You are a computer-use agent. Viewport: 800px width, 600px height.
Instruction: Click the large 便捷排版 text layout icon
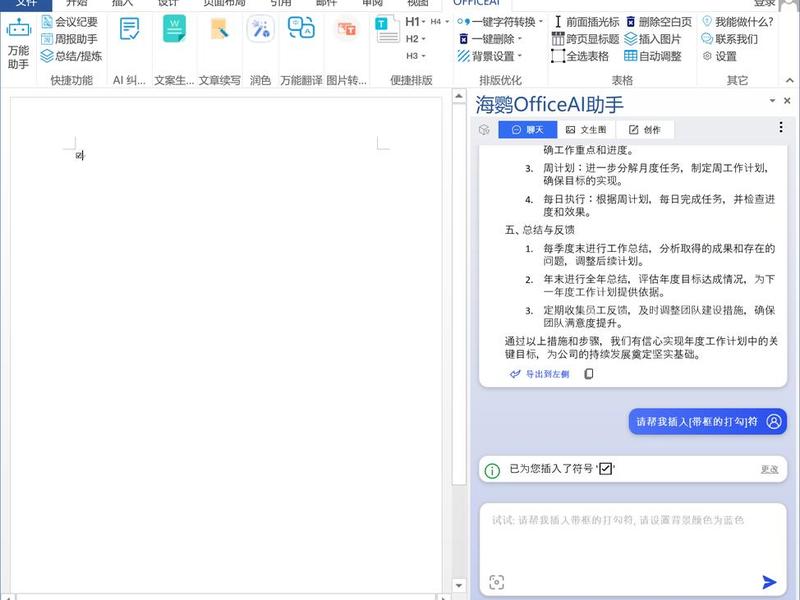point(387,31)
